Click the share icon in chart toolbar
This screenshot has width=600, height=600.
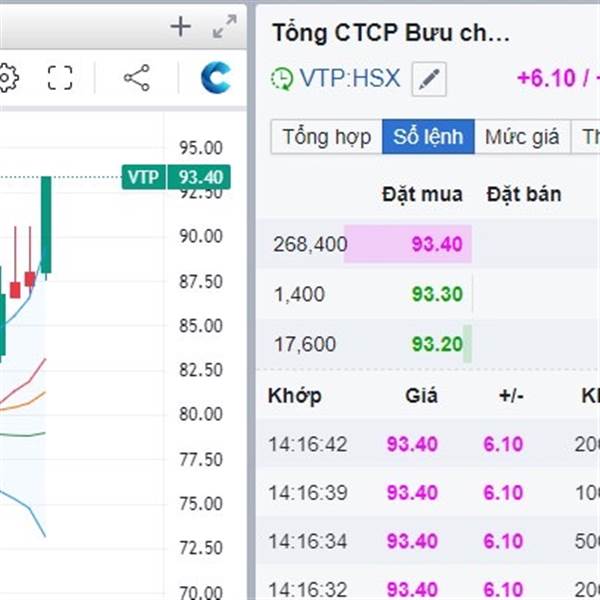[137, 78]
